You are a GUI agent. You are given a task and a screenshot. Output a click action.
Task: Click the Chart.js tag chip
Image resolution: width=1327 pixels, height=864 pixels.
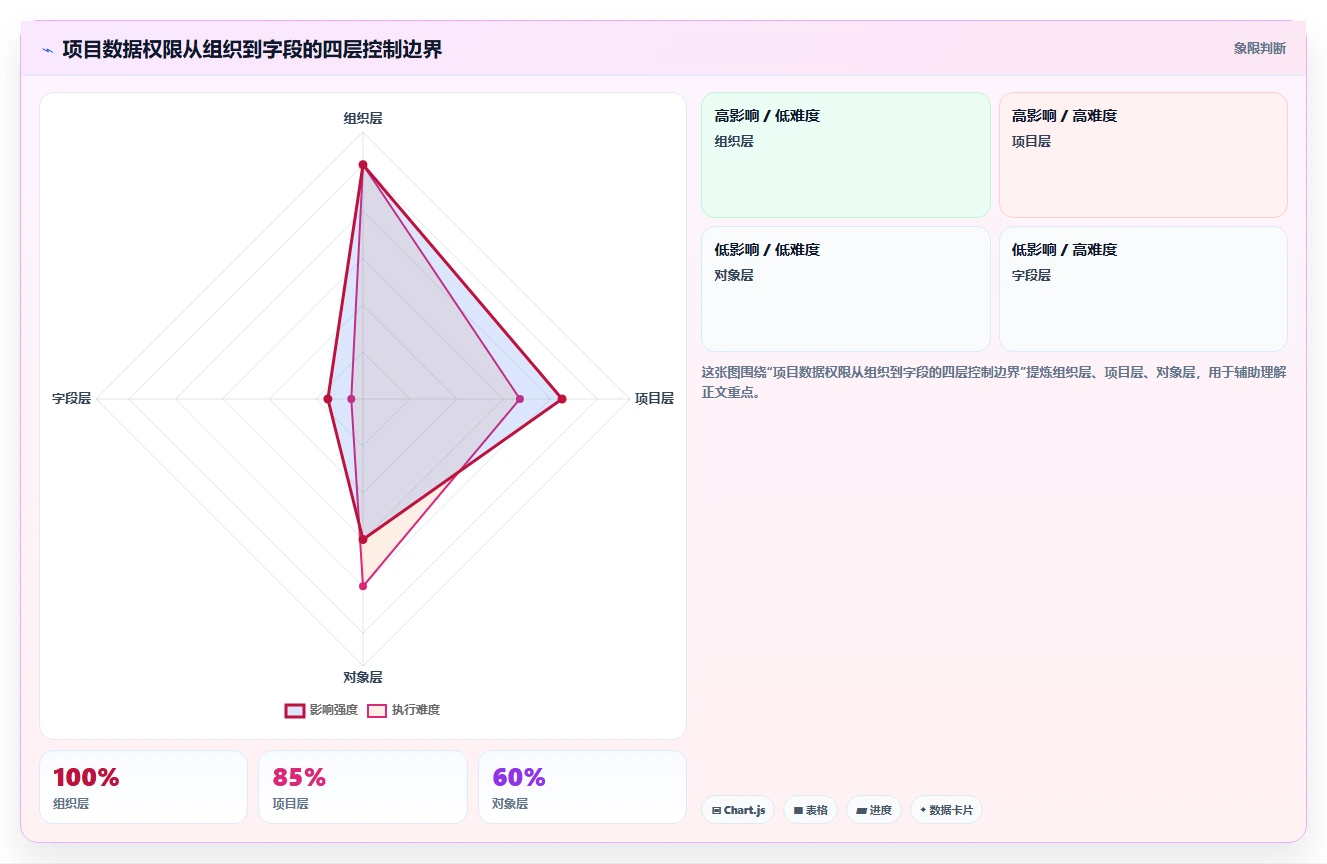click(738, 810)
